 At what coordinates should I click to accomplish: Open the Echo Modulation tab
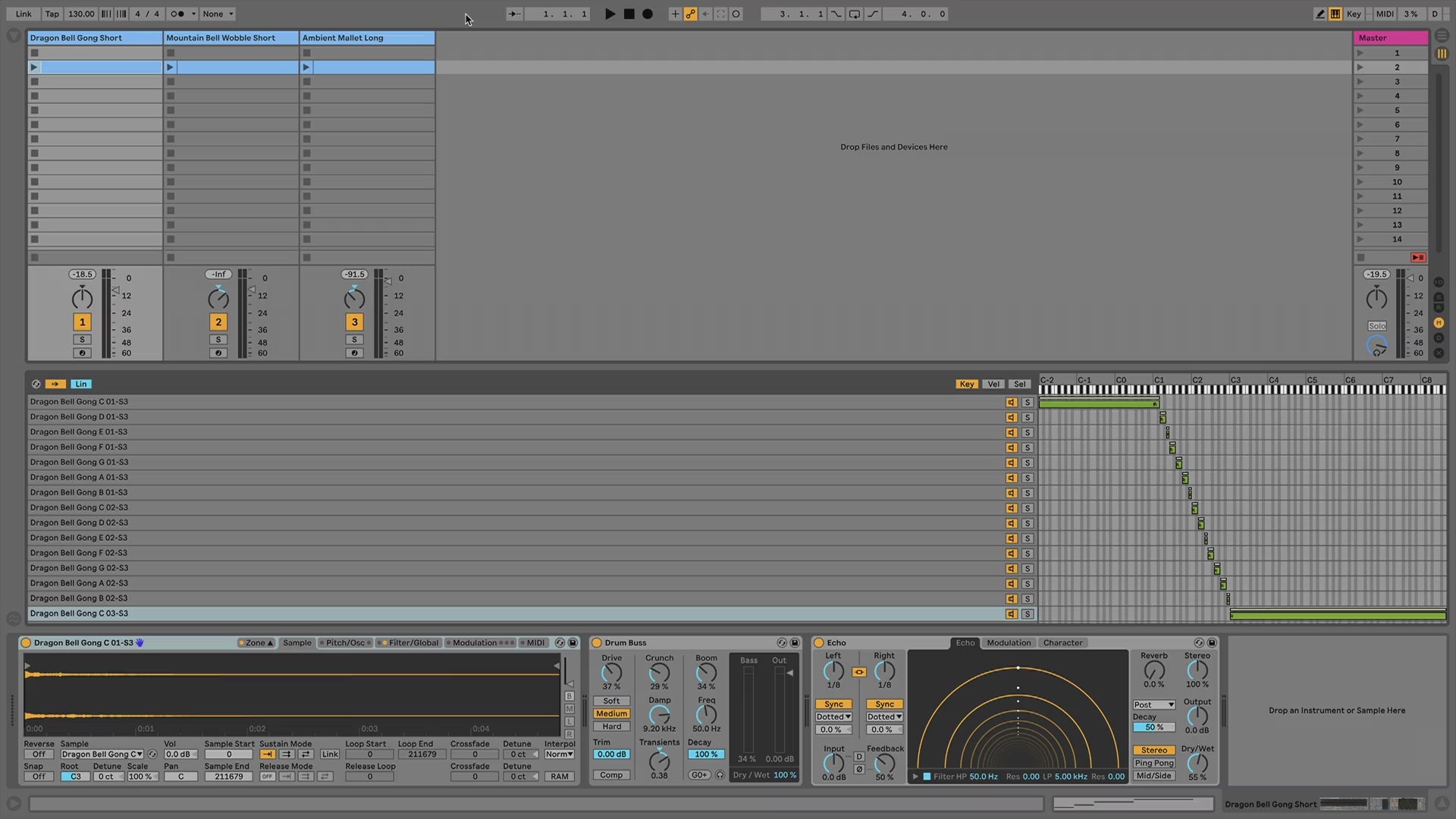1008,643
